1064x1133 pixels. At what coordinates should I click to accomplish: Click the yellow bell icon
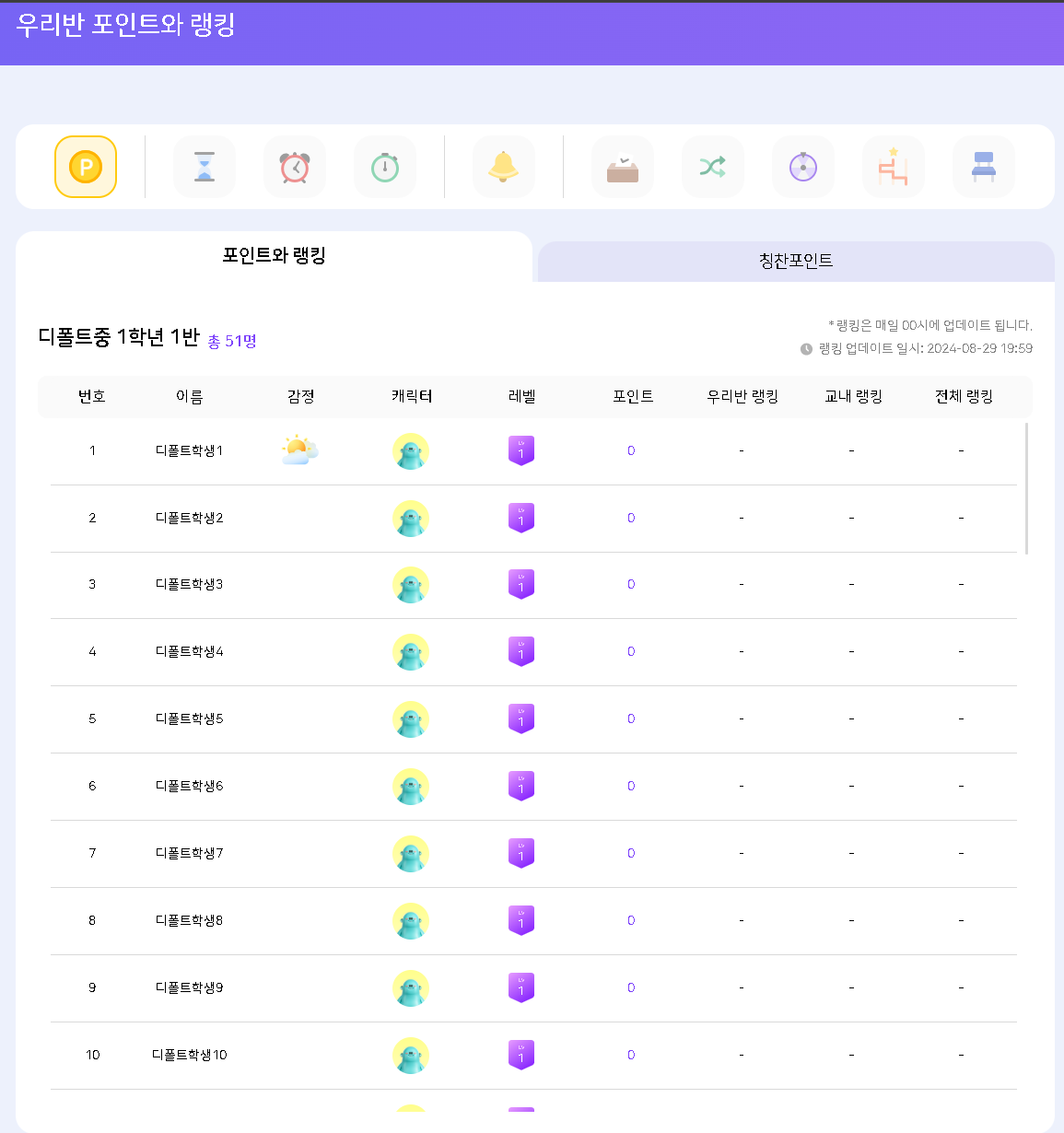503,167
